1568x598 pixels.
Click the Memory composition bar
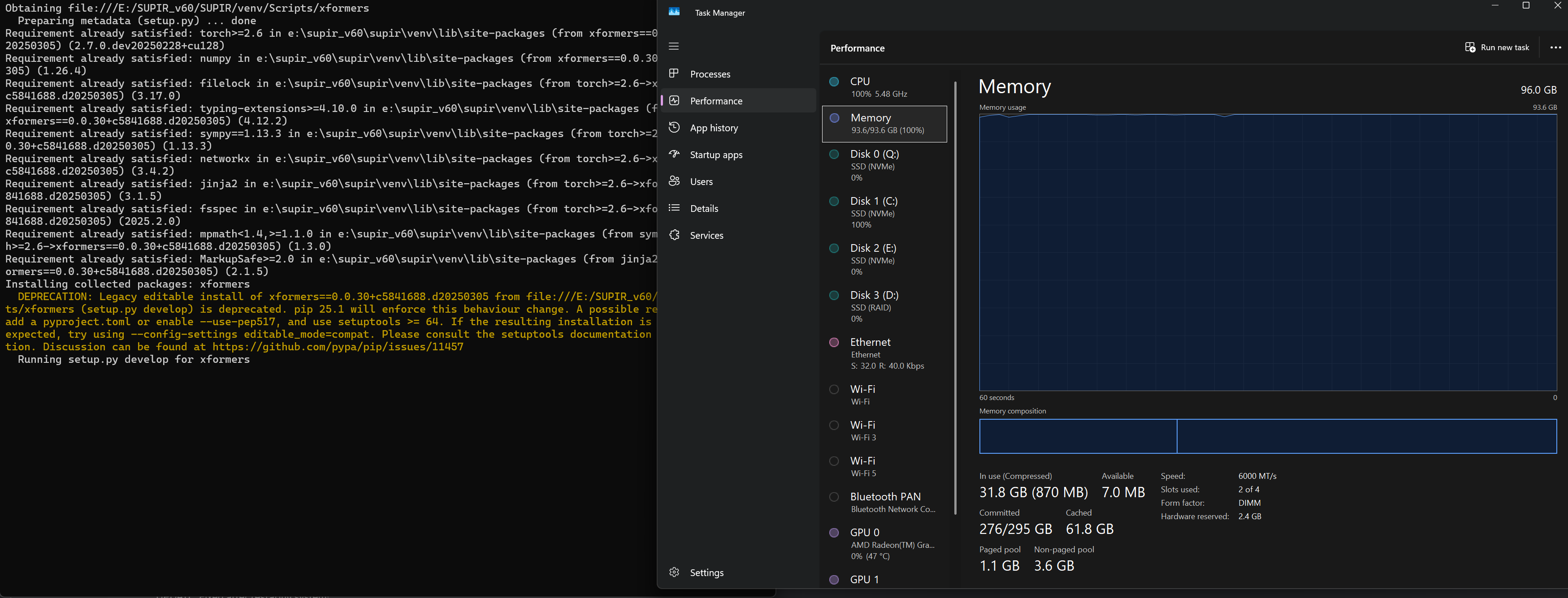1267,436
